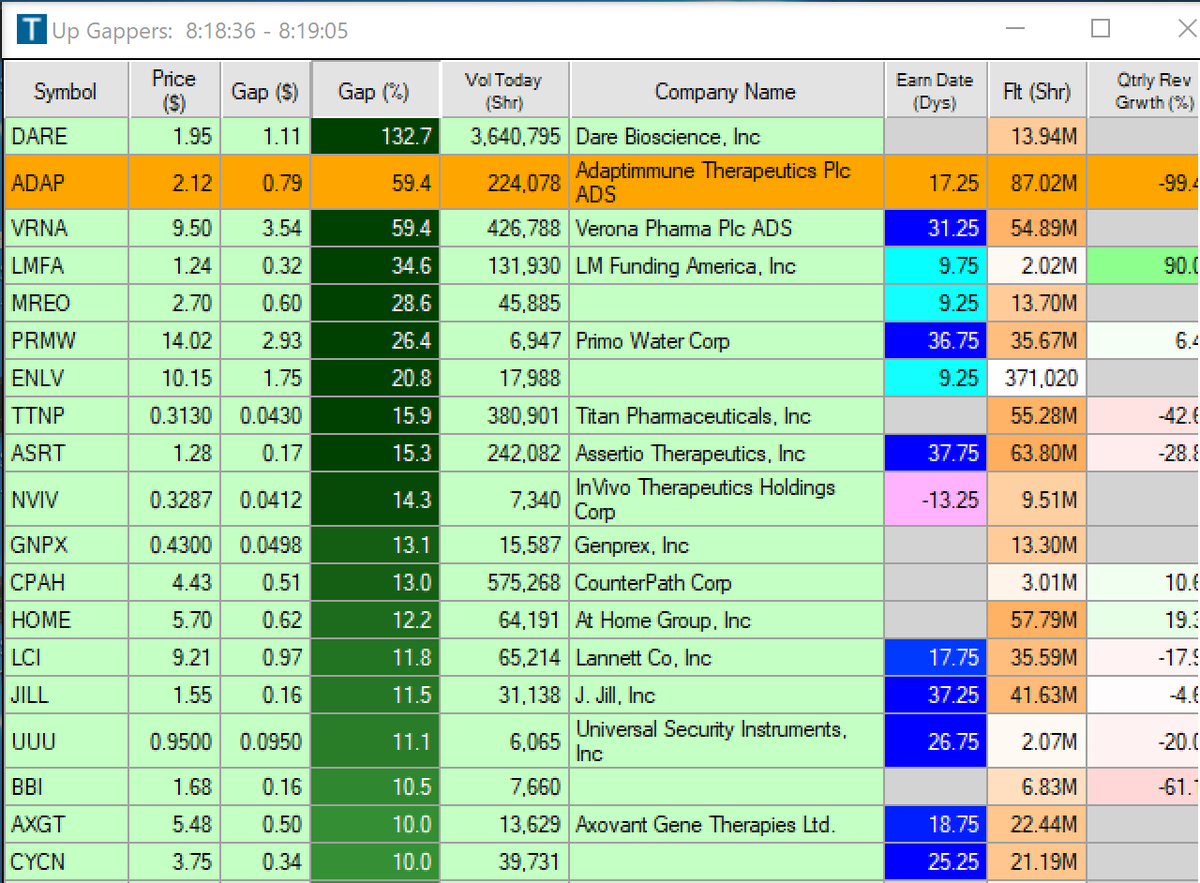The image size is (1200, 883).
Task: Sort by the Company Name column header
Action: click(726, 91)
